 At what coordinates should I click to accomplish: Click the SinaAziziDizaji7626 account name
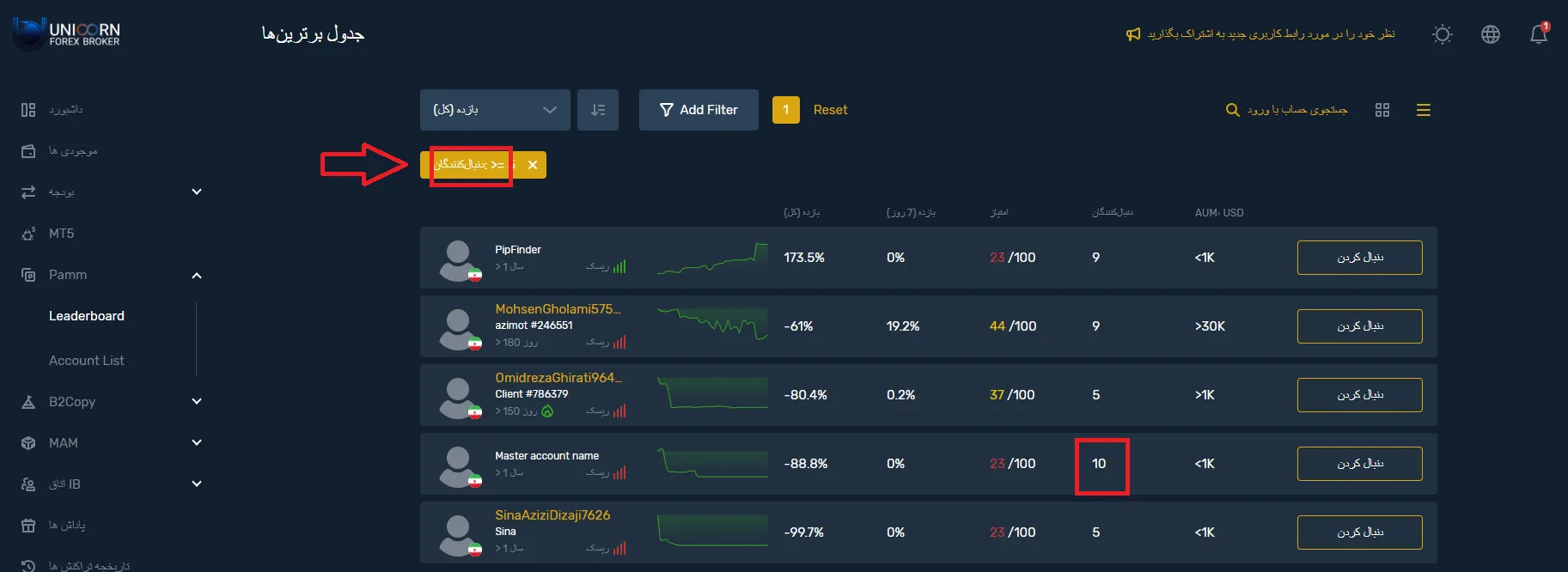[x=552, y=515]
